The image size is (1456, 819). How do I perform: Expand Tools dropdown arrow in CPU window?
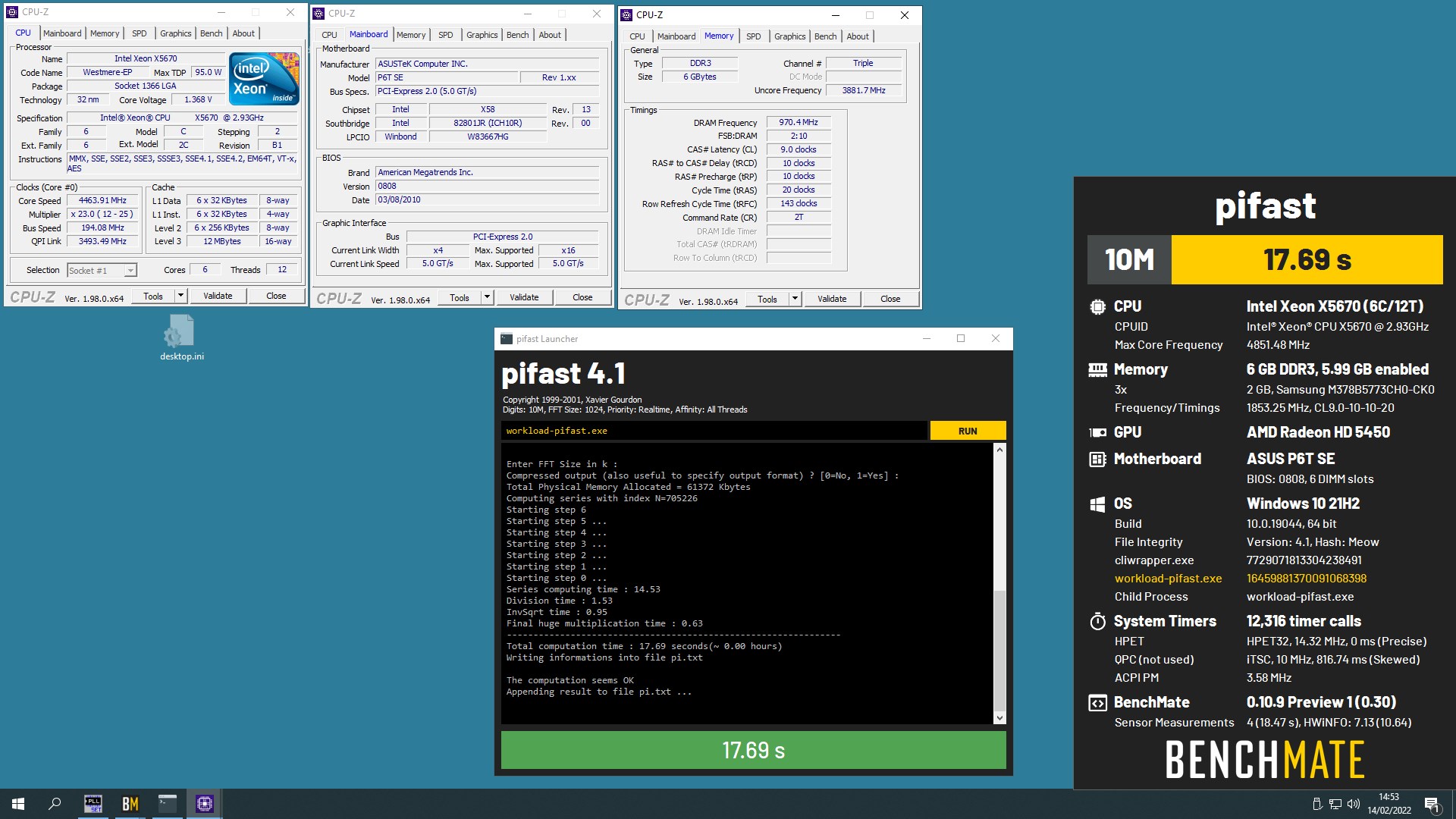(x=180, y=296)
